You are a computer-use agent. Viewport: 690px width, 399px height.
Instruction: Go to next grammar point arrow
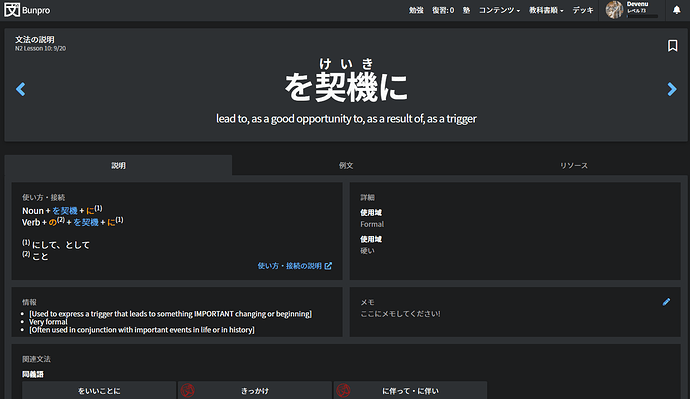672,89
